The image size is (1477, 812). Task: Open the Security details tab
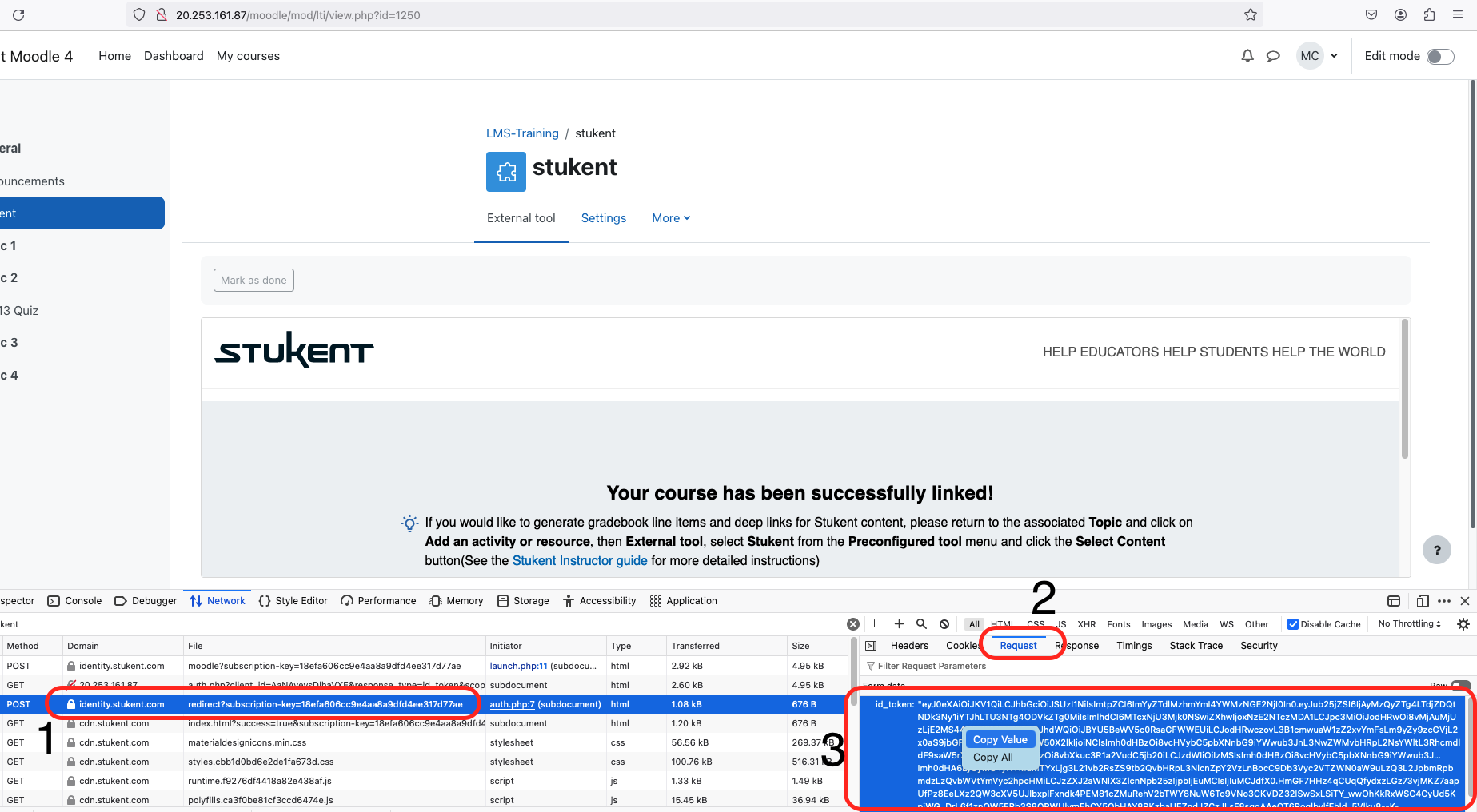coord(1259,646)
